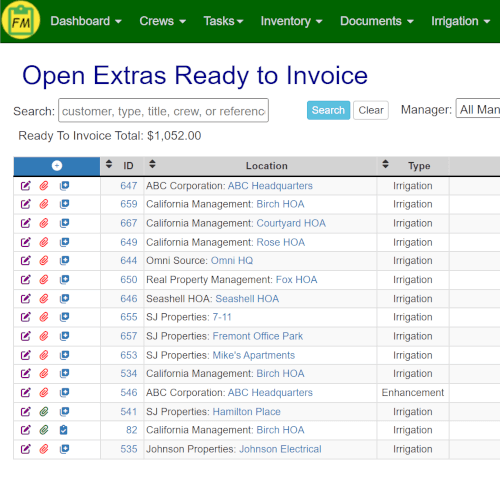
Task: Open attachments for extra 647
Action: (44, 186)
